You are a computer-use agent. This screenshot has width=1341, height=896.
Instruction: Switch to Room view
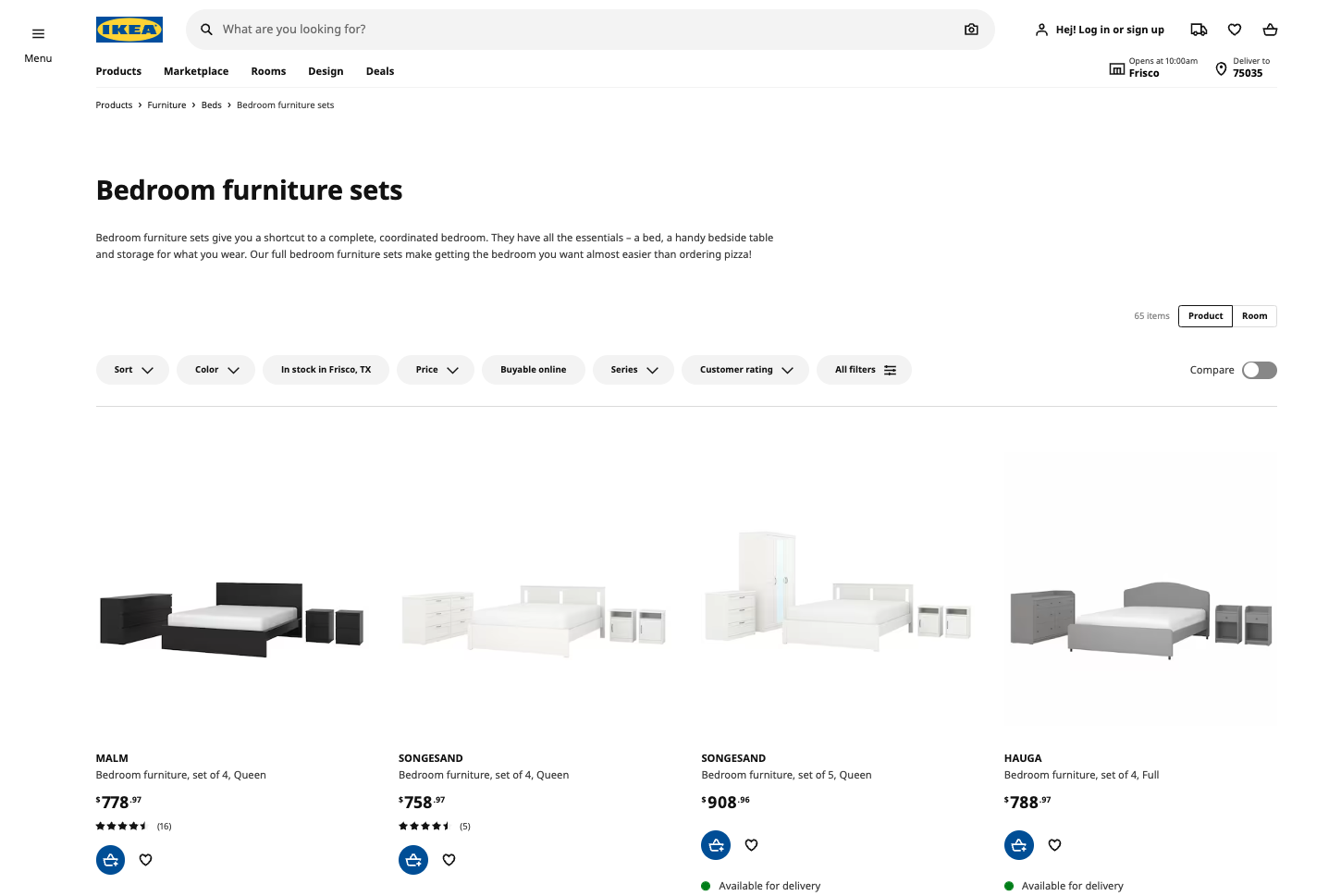coord(1254,316)
